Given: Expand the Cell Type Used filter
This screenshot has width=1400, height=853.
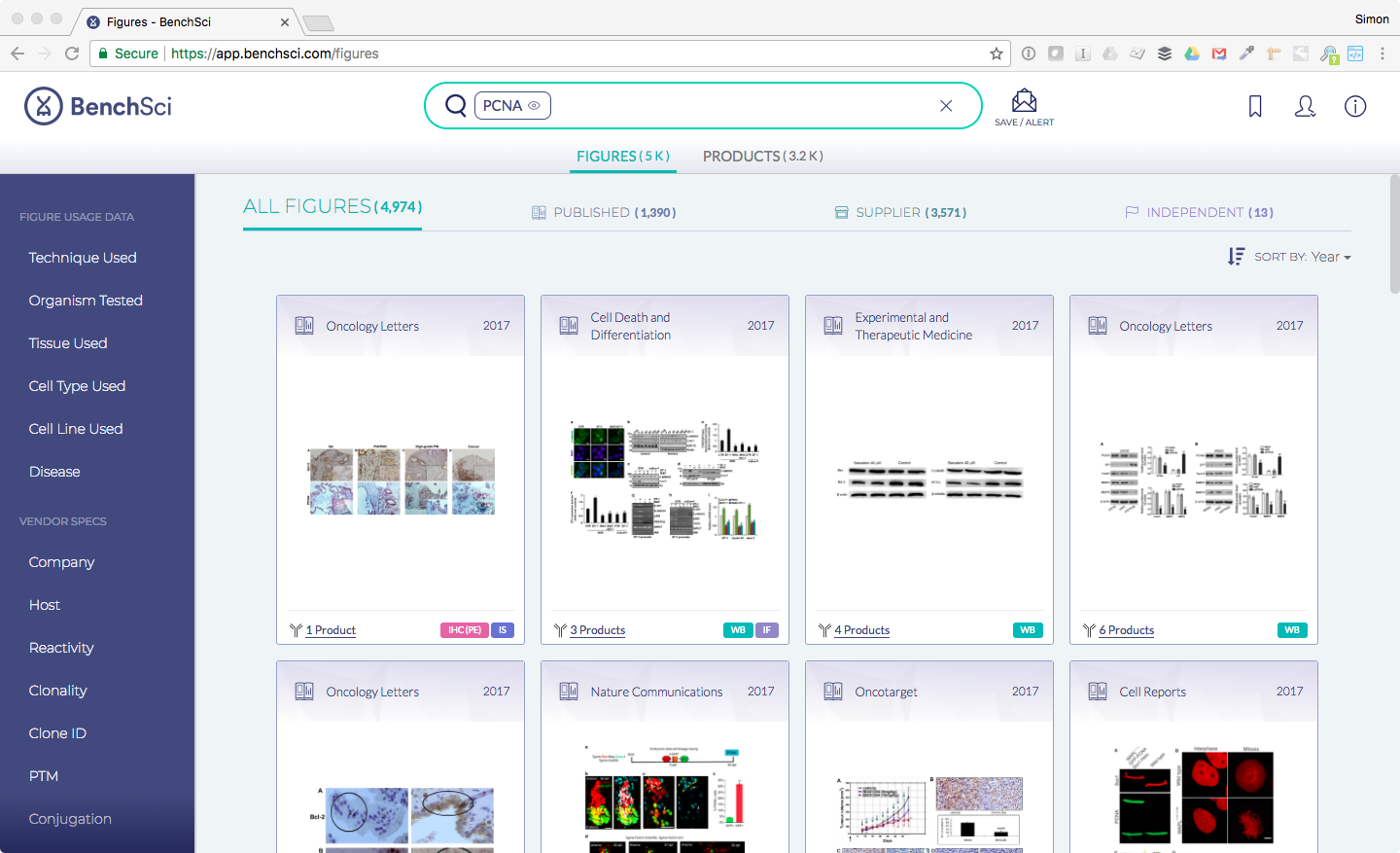Looking at the screenshot, I should (x=77, y=386).
